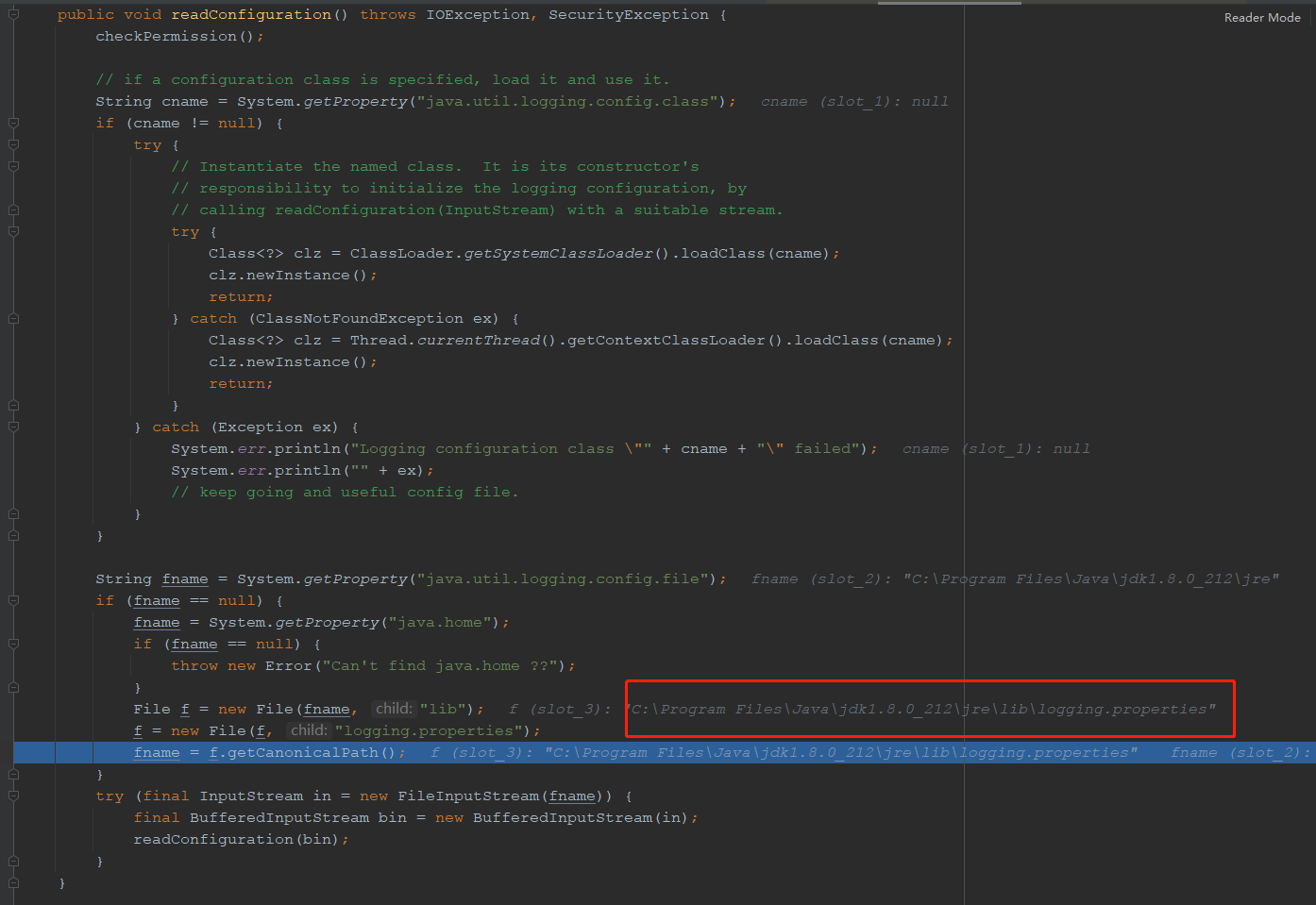Click the "java.home" string literal
1316x905 pixels.
pos(440,622)
